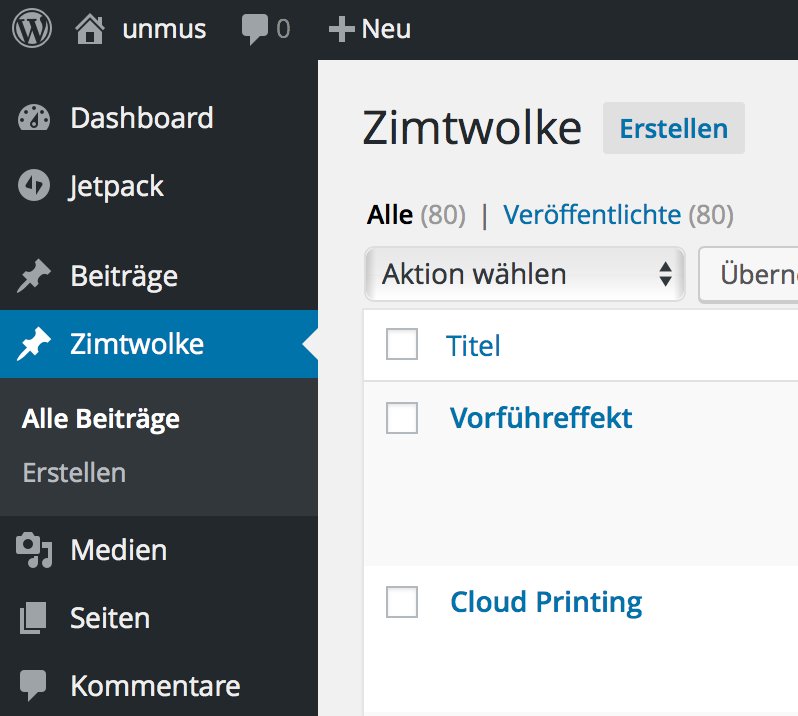This screenshot has height=716, width=798.
Task: Select the Cloud Printing post checkbox
Action: (x=402, y=602)
